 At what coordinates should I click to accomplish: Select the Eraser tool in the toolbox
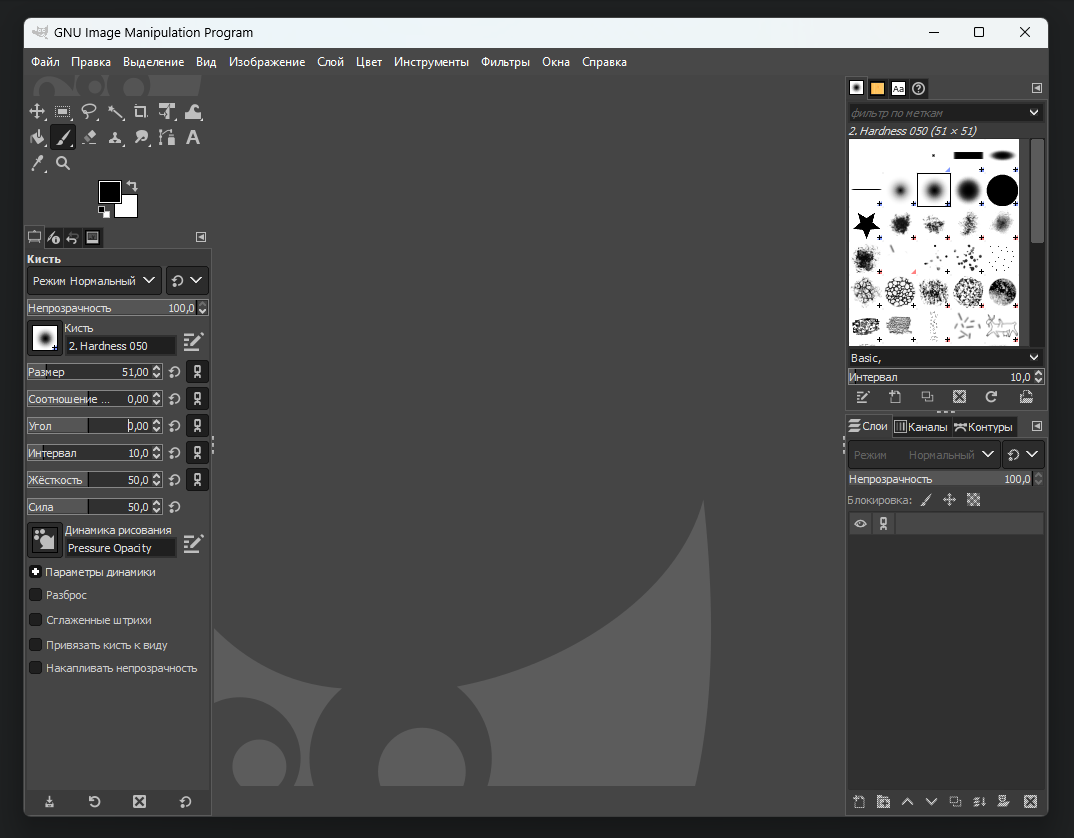pos(89,137)
